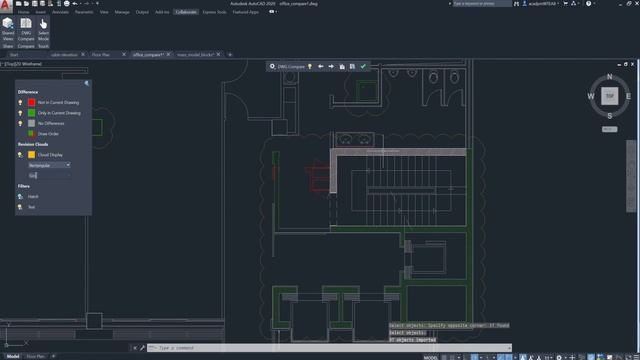Open workspace switching gear in status bar
The height and width of the screenshot is (360, 640).
(x=559, y=357)
